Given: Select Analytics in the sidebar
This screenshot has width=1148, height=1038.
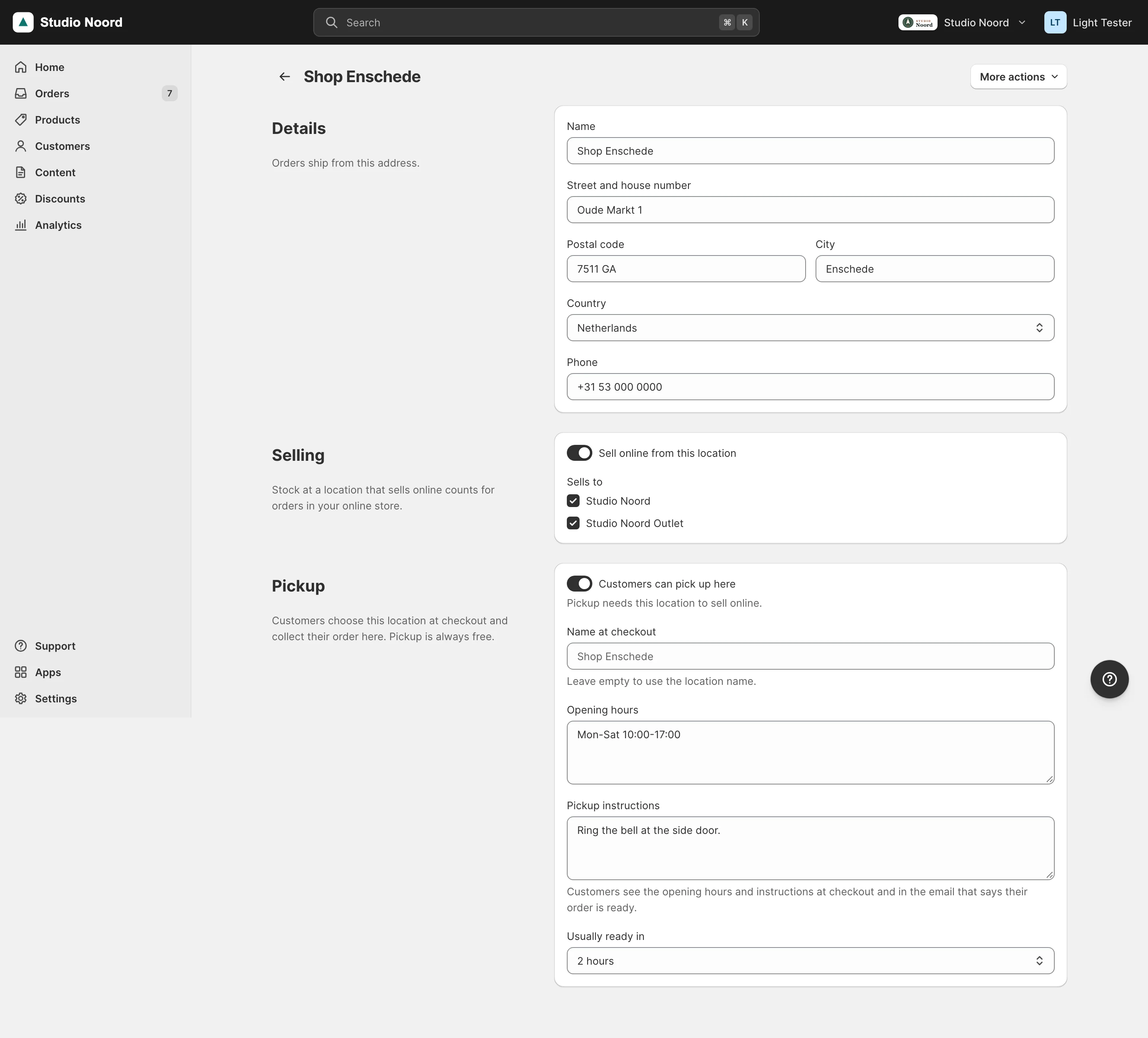Looking at the screenshot, I should (96, 225).
